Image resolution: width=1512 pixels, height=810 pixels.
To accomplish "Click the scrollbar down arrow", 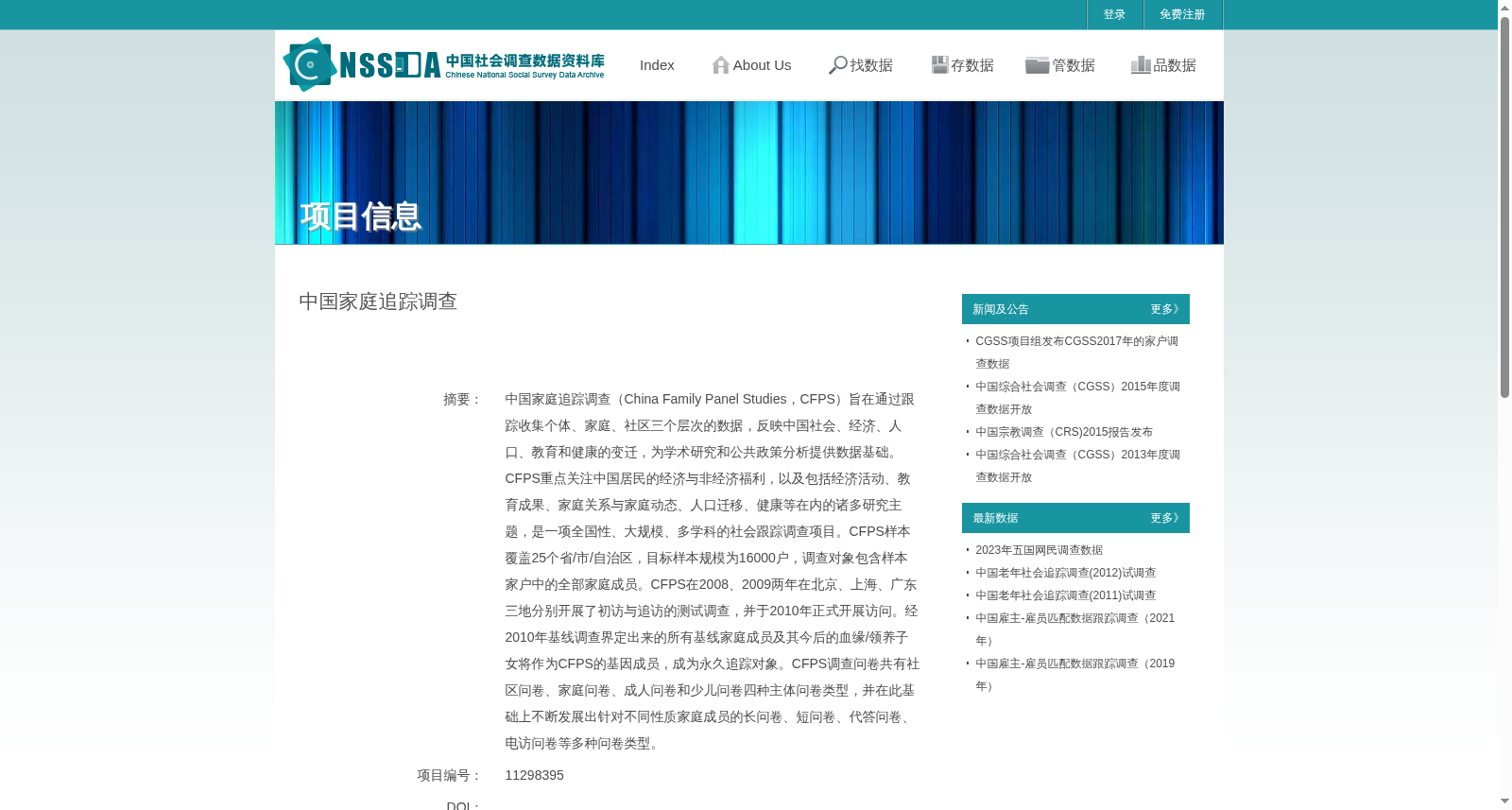I will 1504,801.
